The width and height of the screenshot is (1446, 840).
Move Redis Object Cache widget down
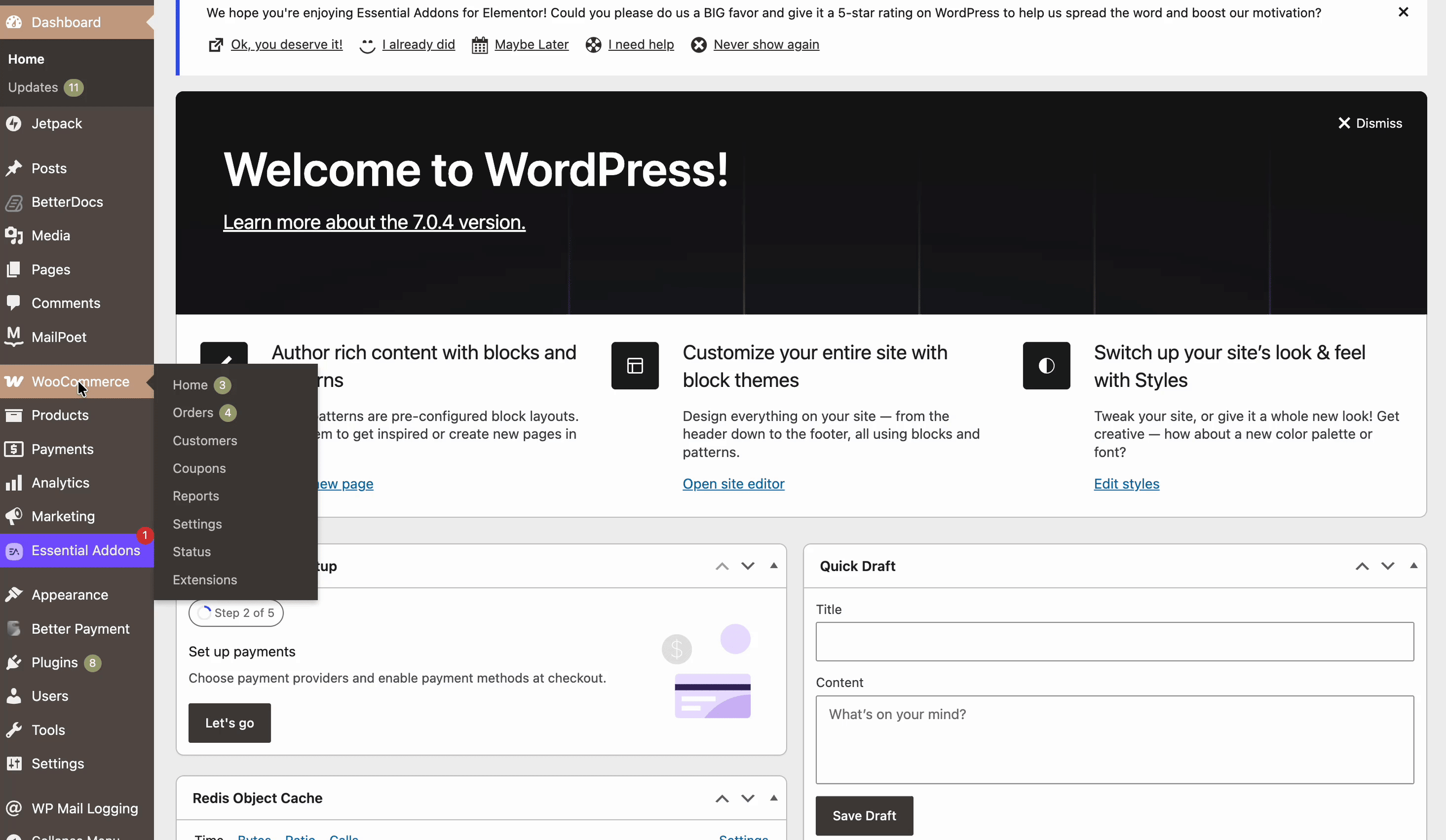click(x=747, y=798)
